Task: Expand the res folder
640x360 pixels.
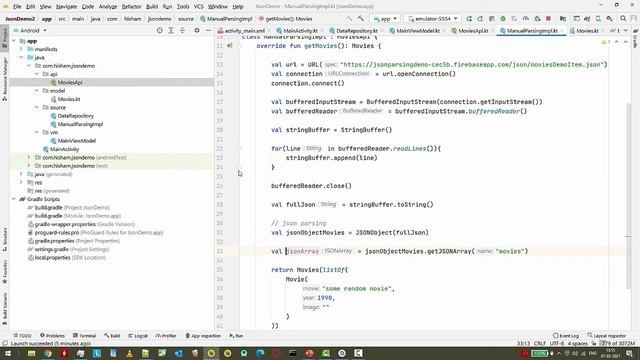Action: tap(21, 182)
